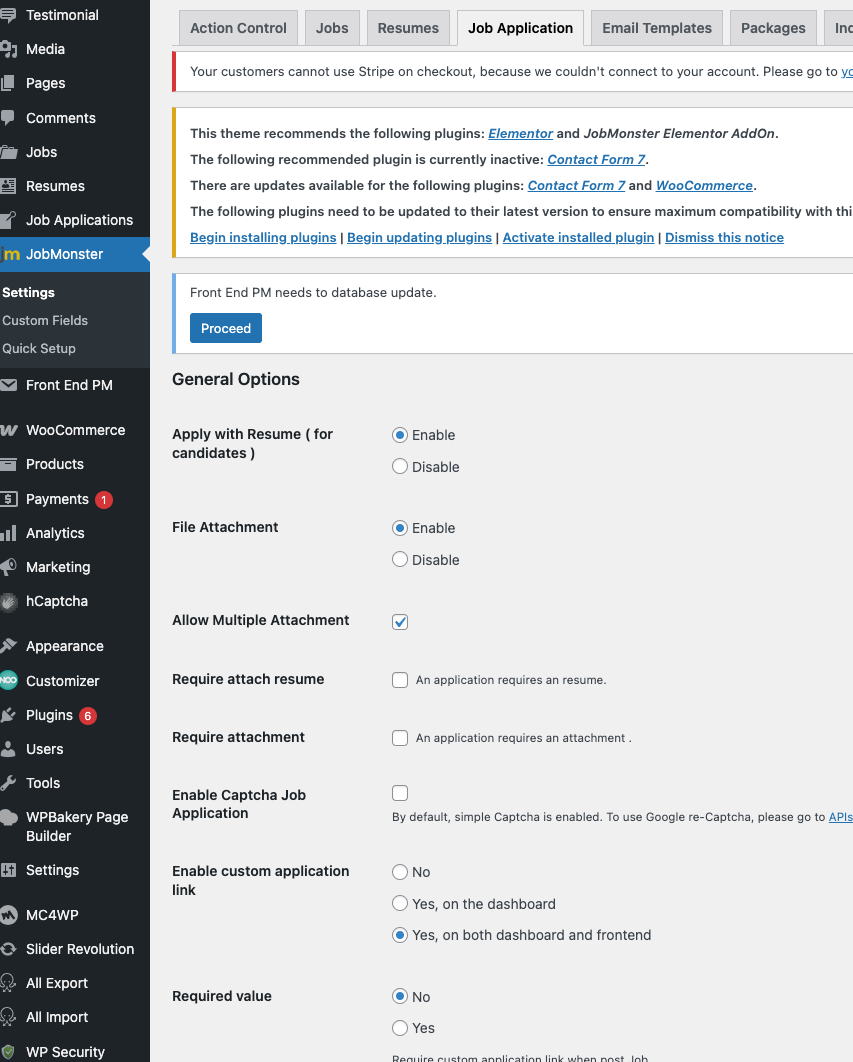Click the Comments bubble icon
Image resolution: width=853 pixels, height=1062 pixels.
pos(8,118)
